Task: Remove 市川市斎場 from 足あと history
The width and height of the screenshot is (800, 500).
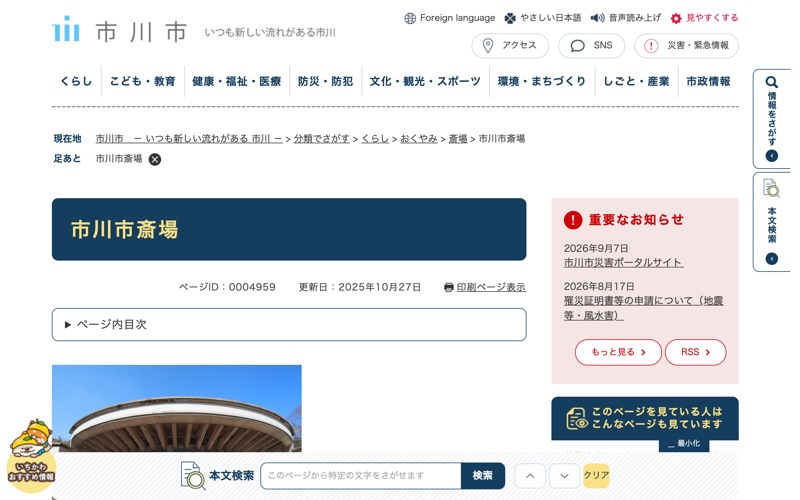Action: pos(155,160)
